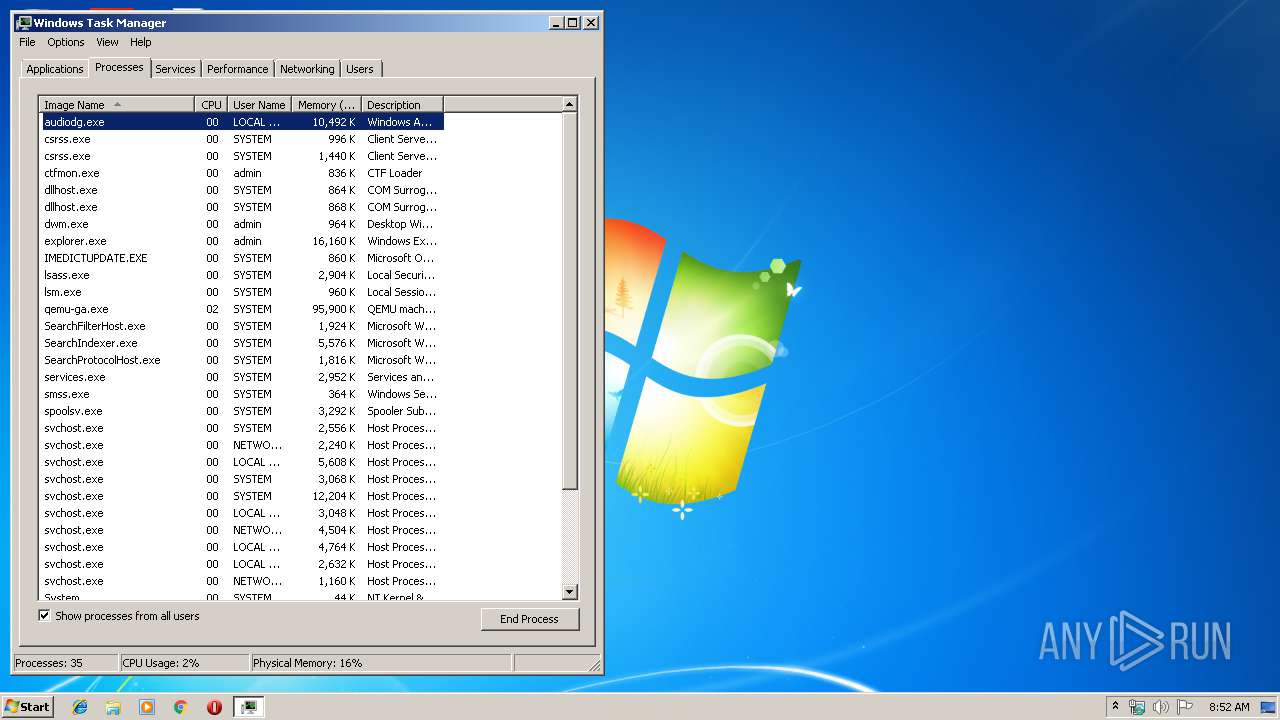The image size is (1280, 720).
Task: Select the services.exe process
Action: [241, 377]
